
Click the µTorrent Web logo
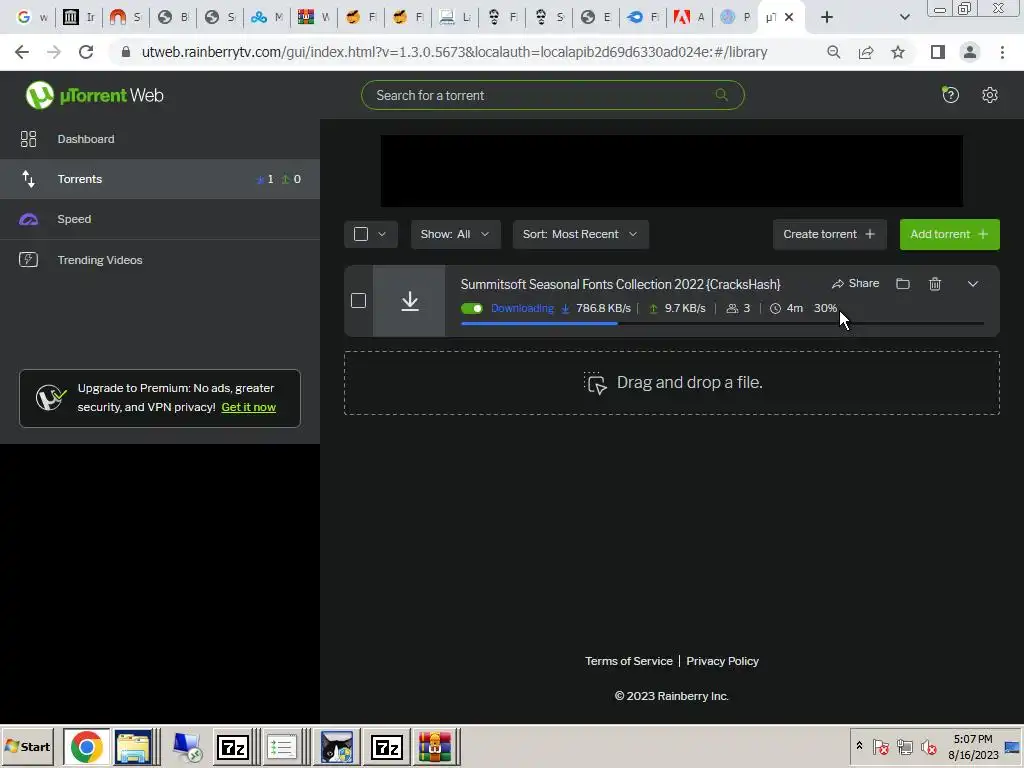tap(95, 95)
